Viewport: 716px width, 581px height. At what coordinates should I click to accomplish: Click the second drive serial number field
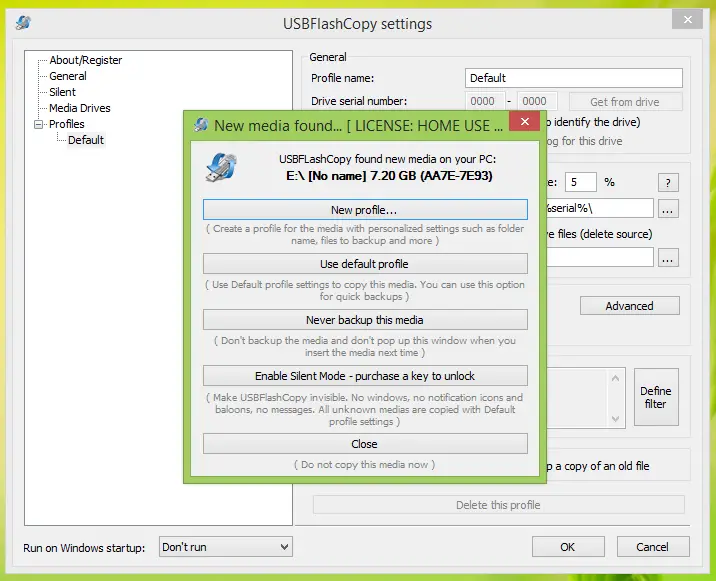coord(537,101)
